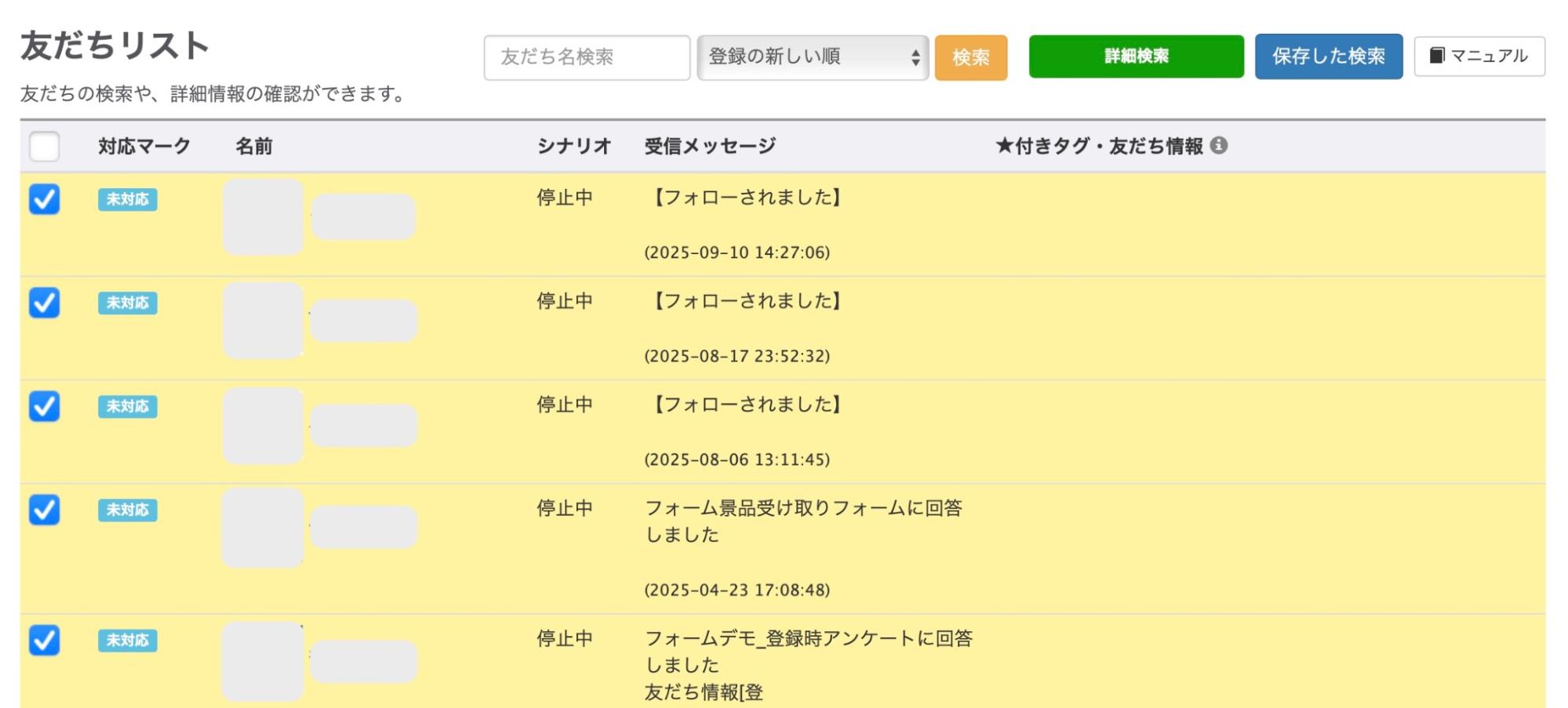Viewport: 1568px width, 708px height.
Task: Uncheck the select-all checkbox in the header
Action: click(44, 147)
